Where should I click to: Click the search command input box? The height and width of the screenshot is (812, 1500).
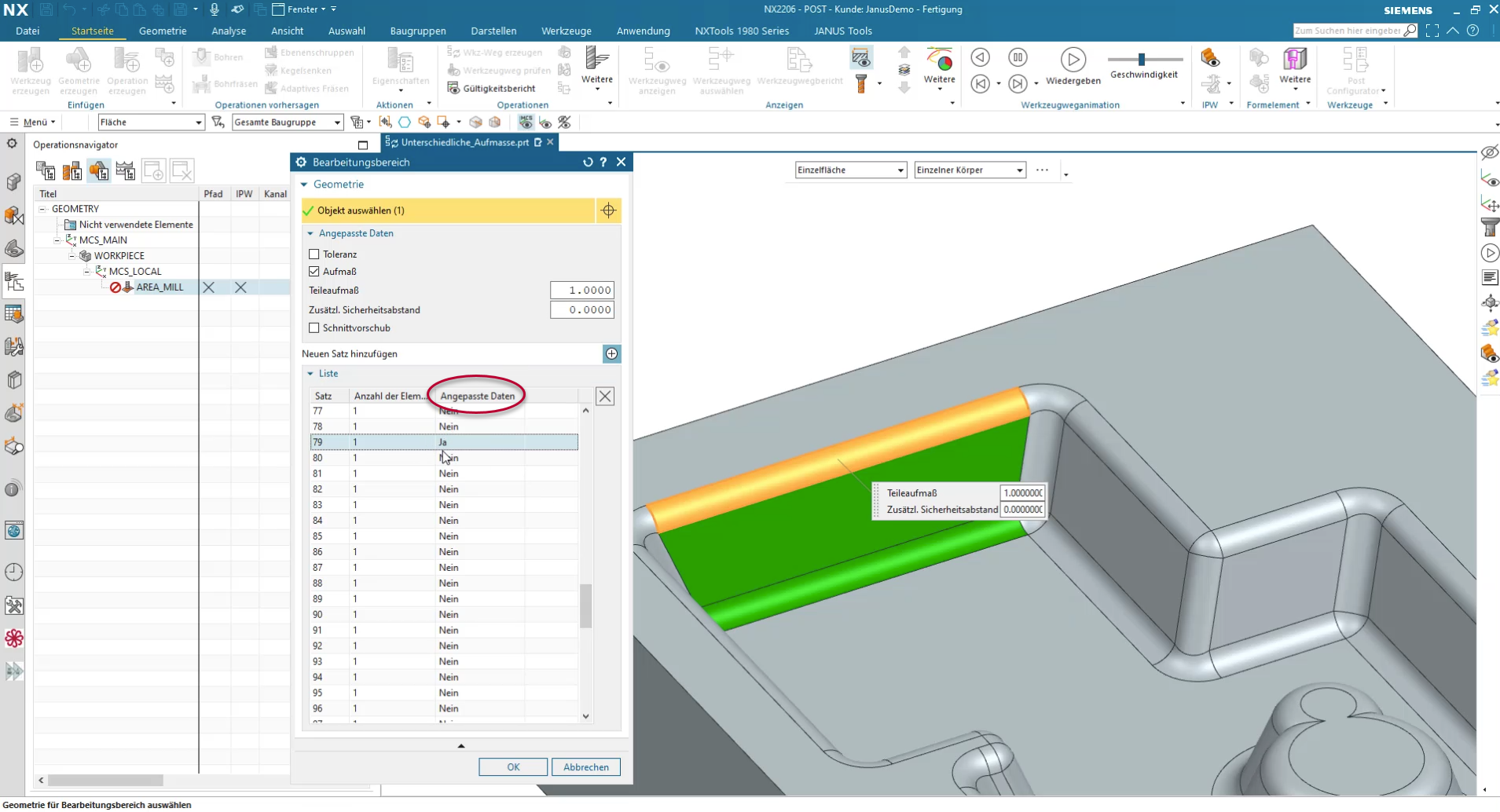pyautogui.click(x=1348, y=31)
